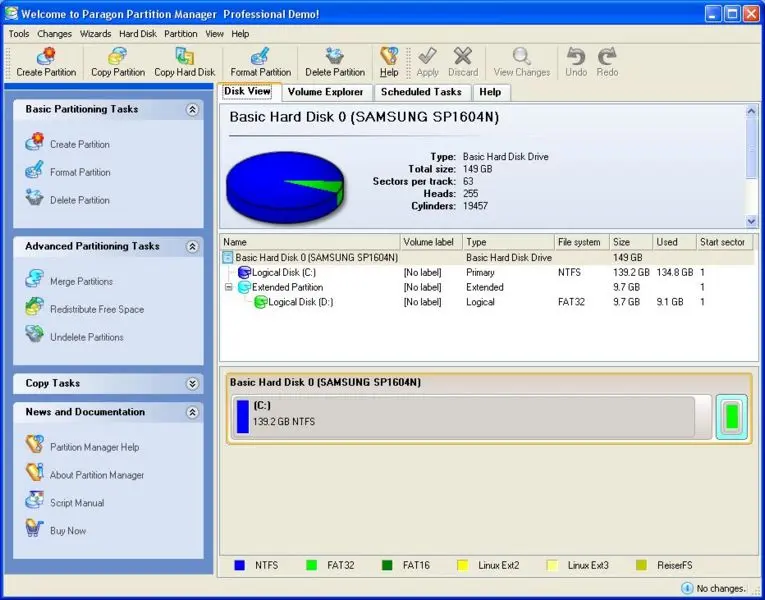This screenshot has height=600, width=765.
Task: Collapse the News and Documentation panel
Action: tap(192, 413)
